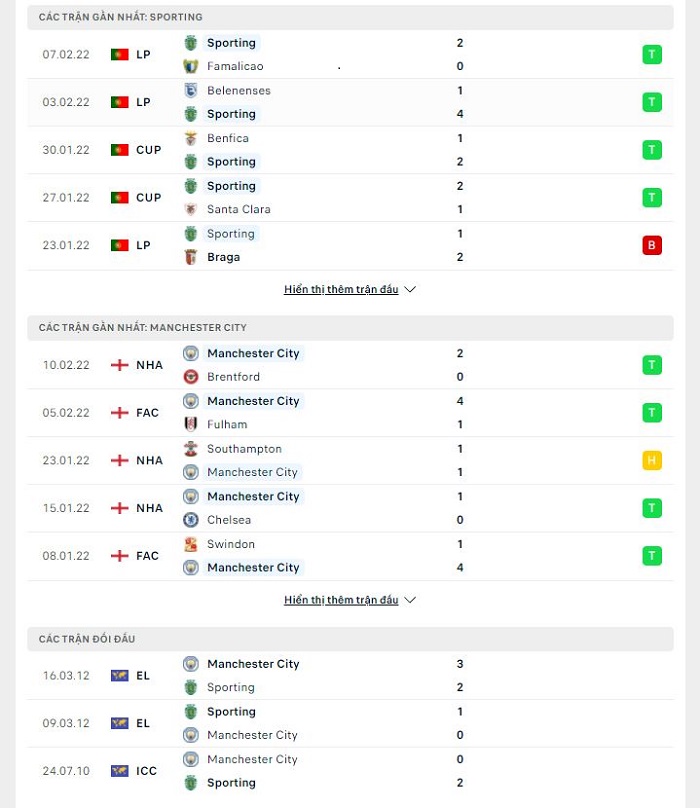Click chevron beside Sporting's show-more link

coord(410,290)
